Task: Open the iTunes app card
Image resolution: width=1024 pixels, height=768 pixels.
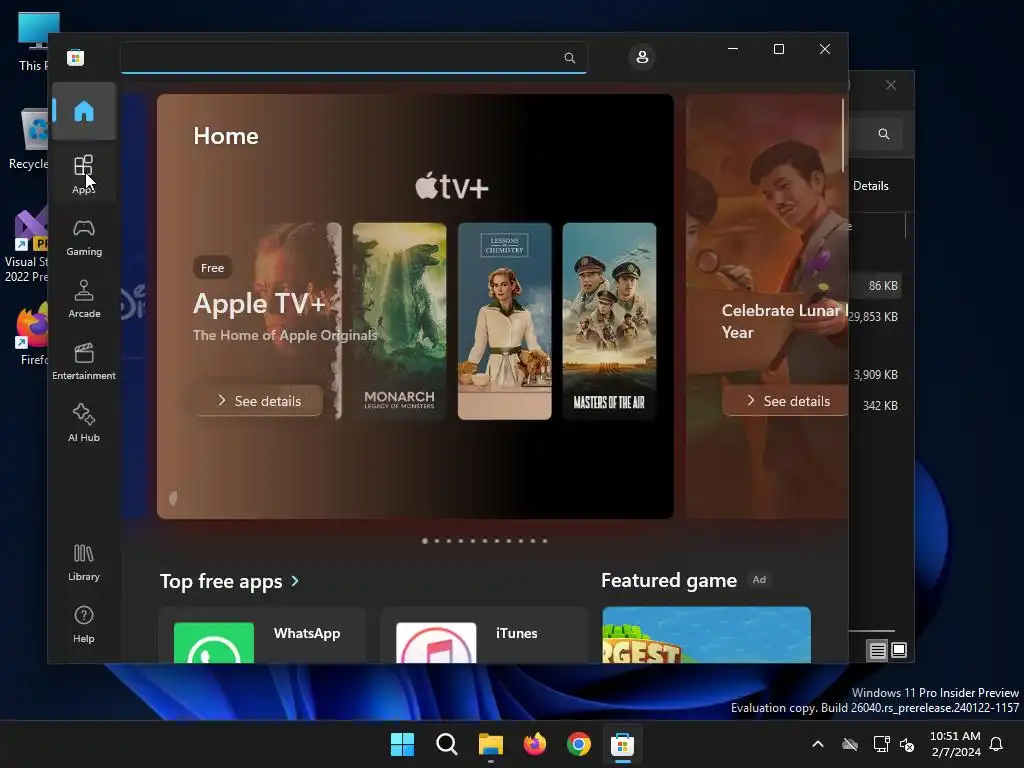Action: [x=484, y=635]
